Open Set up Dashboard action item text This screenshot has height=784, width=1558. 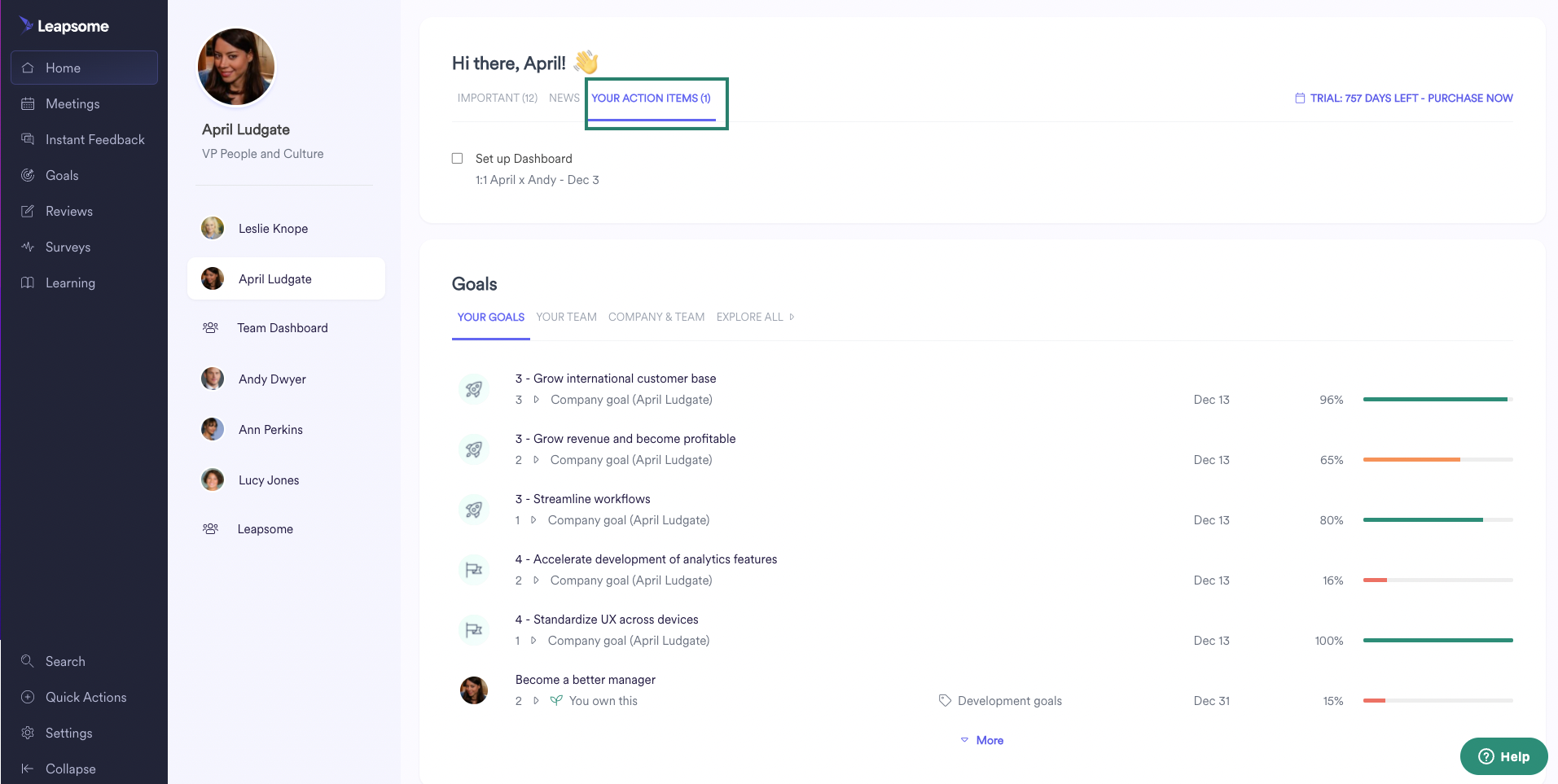pos(524,159)
